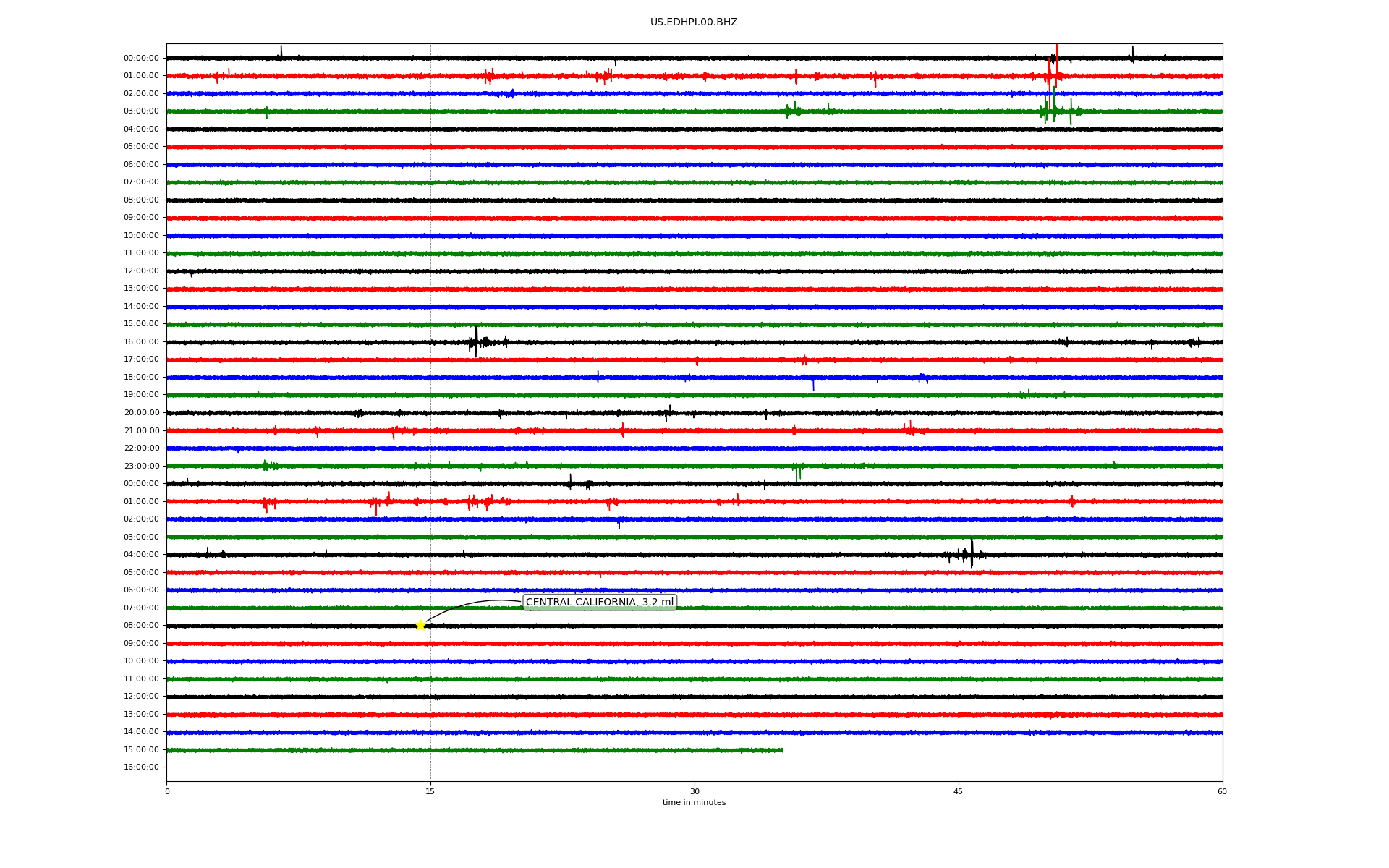1389x868 pixels.
Task: Click the 23:00:00 row label
Action: coord(141,466)
